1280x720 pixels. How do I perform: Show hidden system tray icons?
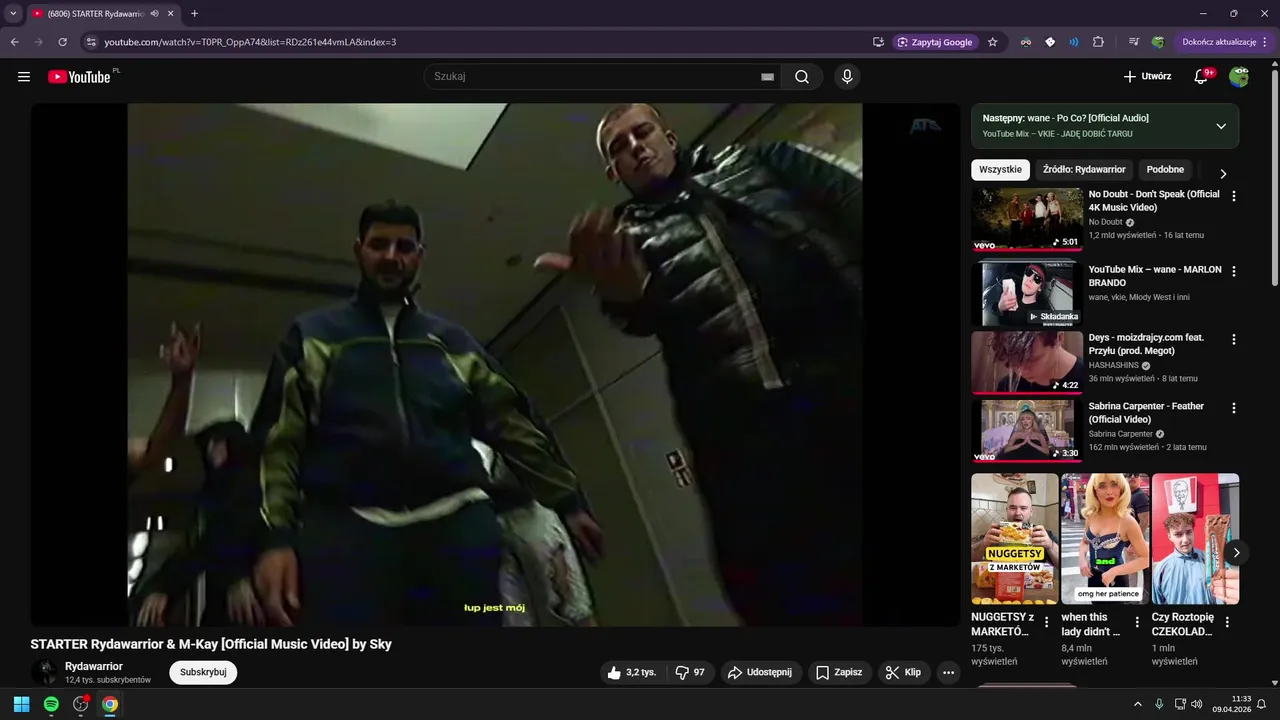(1137, 704)
